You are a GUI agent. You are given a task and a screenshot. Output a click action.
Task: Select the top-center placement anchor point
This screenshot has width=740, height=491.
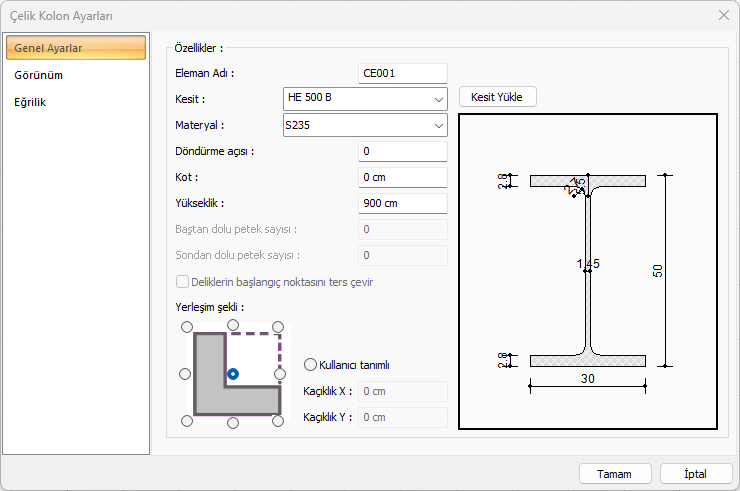233,326
